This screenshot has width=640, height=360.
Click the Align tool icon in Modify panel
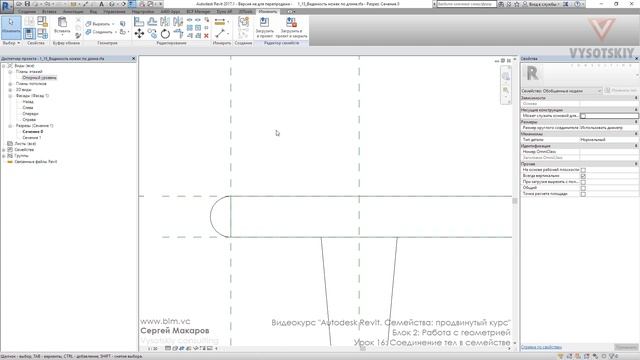[x=139, y=21]
